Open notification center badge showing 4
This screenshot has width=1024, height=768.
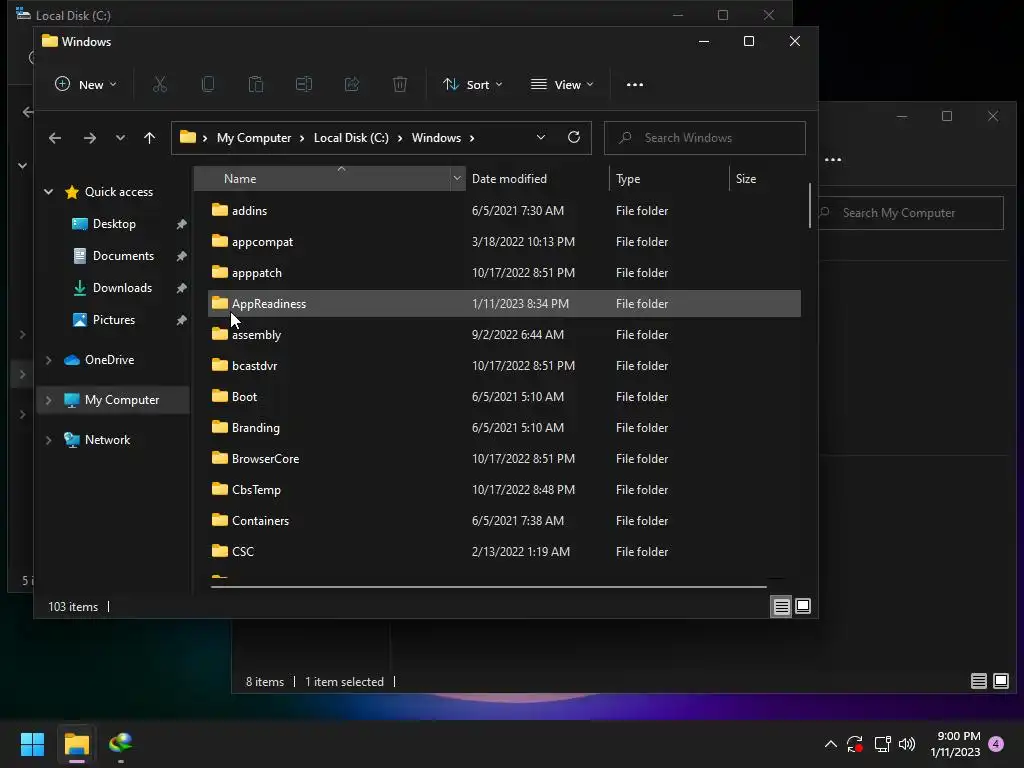pos(997,744)
